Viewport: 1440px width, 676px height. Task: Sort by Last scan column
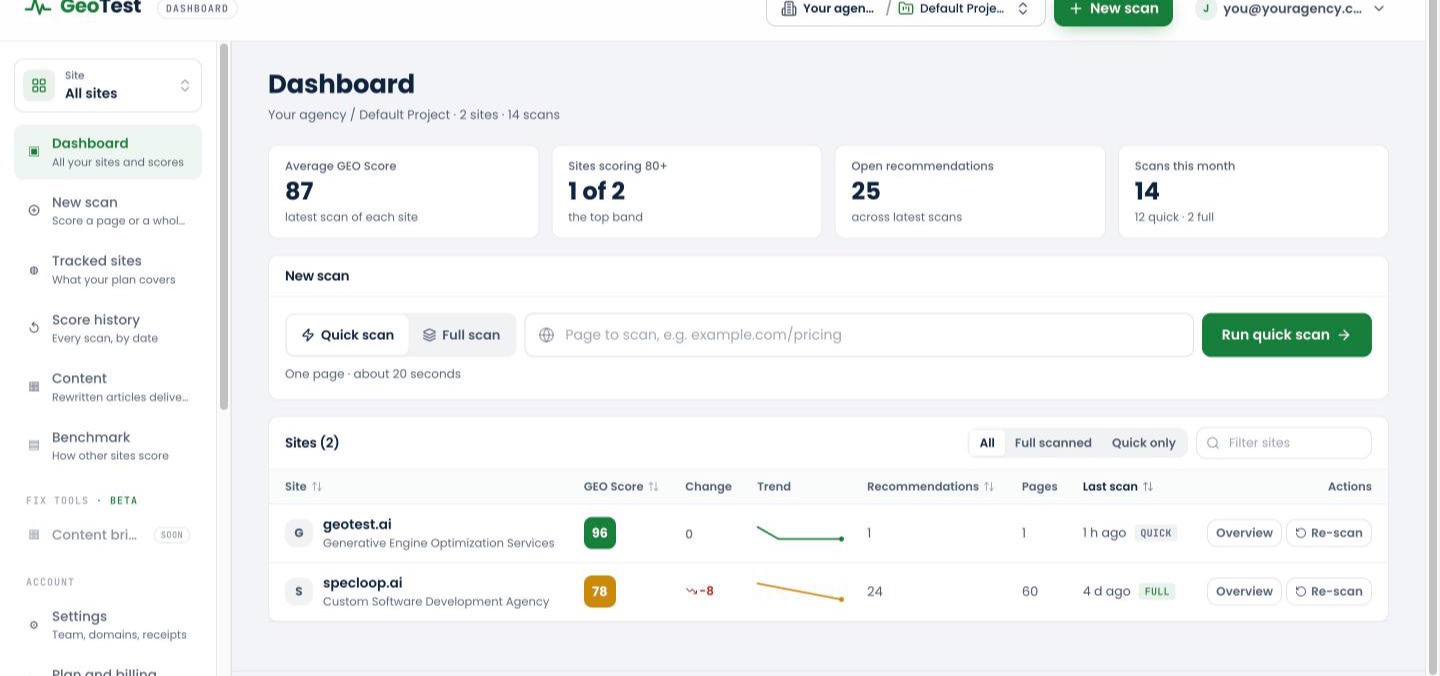(1117, 487)
